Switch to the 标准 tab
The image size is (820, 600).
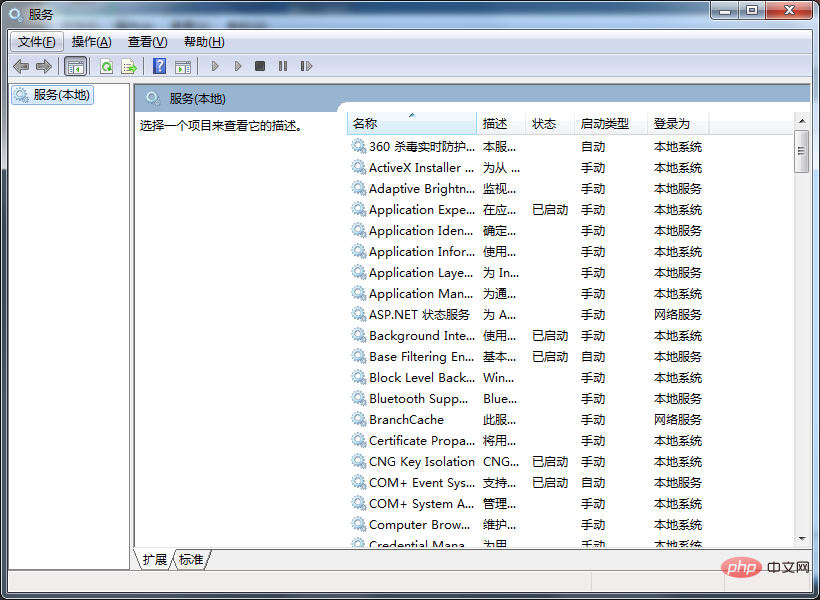point(191,560)
